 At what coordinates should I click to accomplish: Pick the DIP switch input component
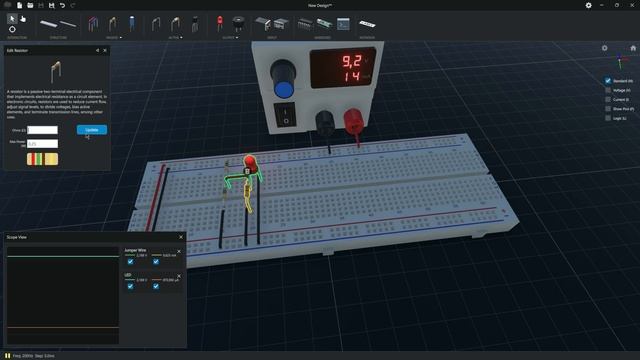pyautogui.click(x=280, y=24)
